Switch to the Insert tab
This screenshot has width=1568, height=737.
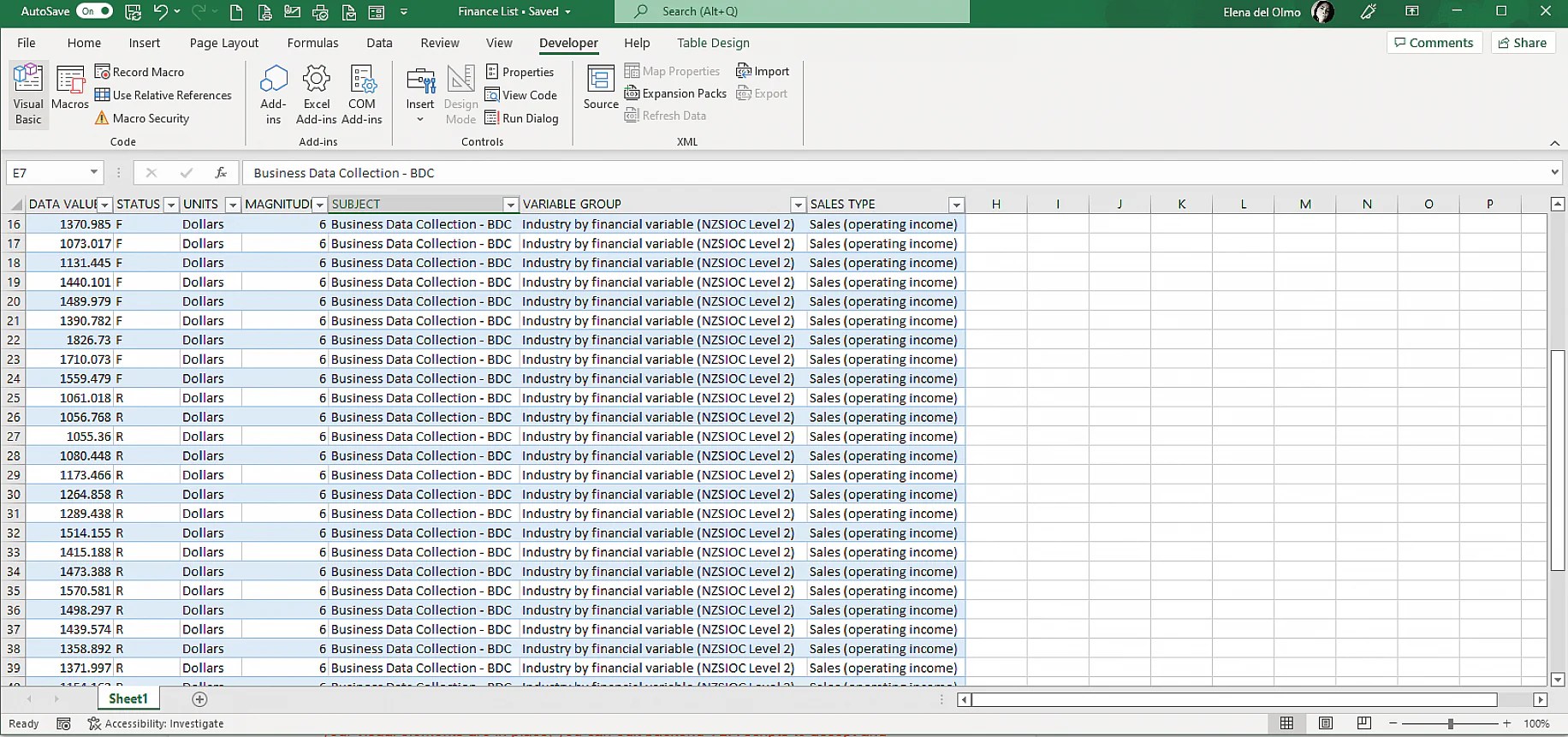click(145, 43)
